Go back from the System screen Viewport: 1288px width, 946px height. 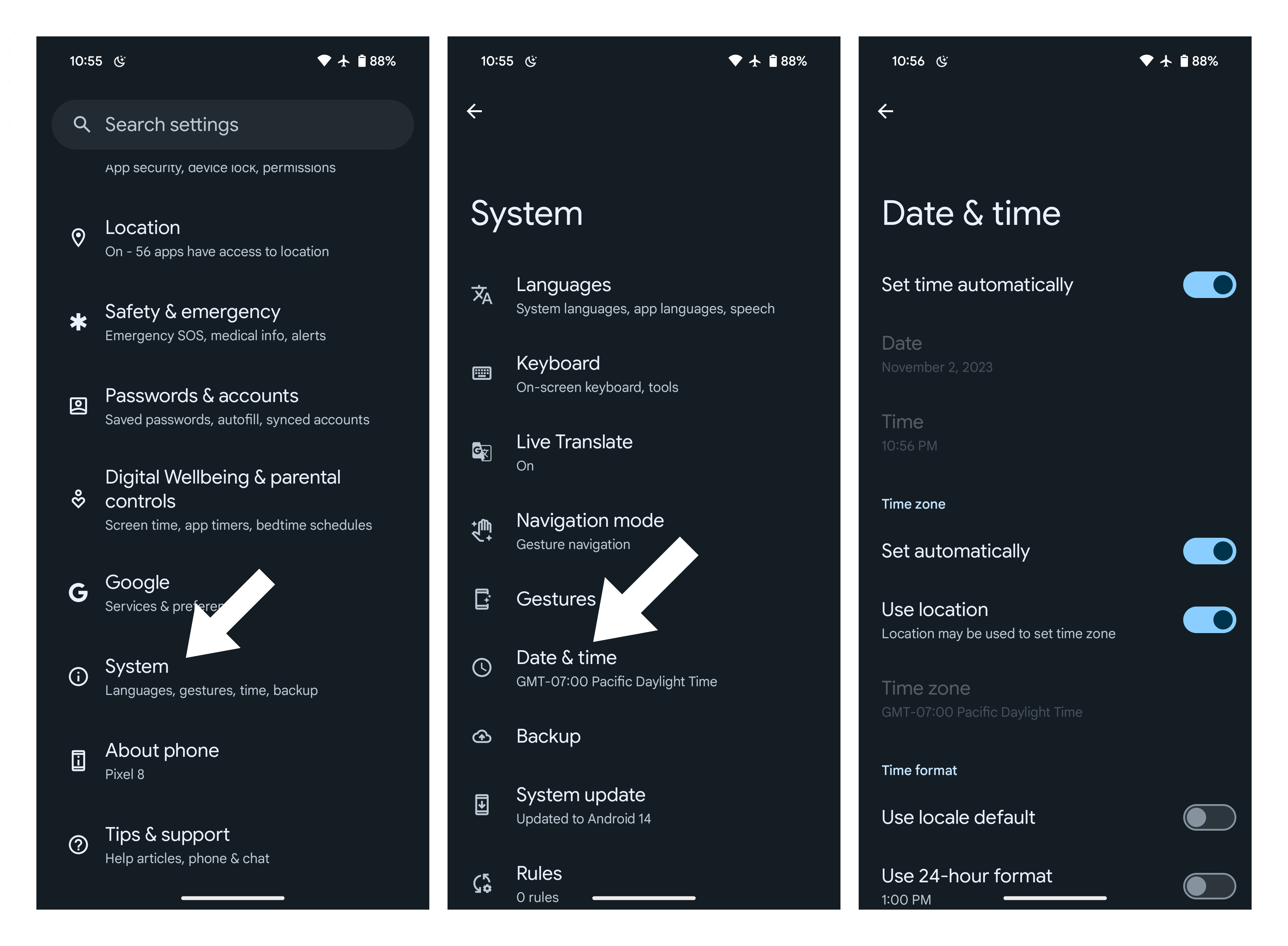pos(474,111)
